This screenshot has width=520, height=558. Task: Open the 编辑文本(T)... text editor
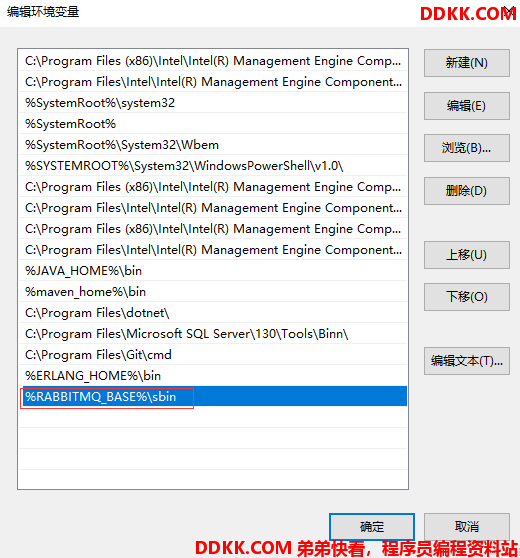[x=467, y=361]
